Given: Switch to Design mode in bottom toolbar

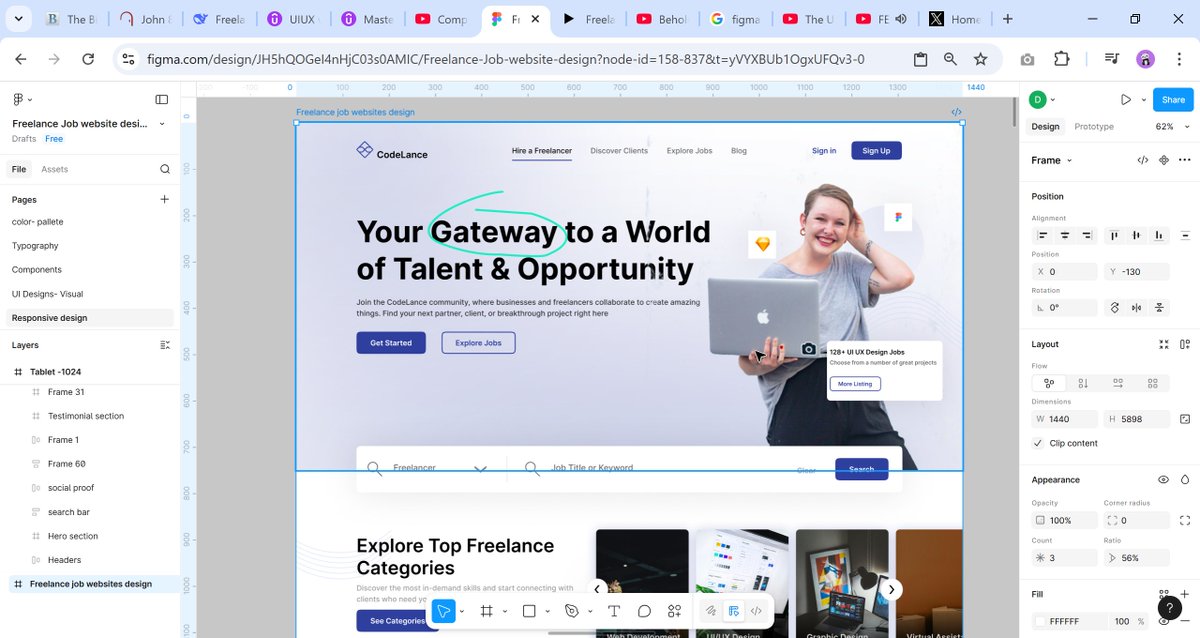Looking at the screenshot, I should [734, 611].
